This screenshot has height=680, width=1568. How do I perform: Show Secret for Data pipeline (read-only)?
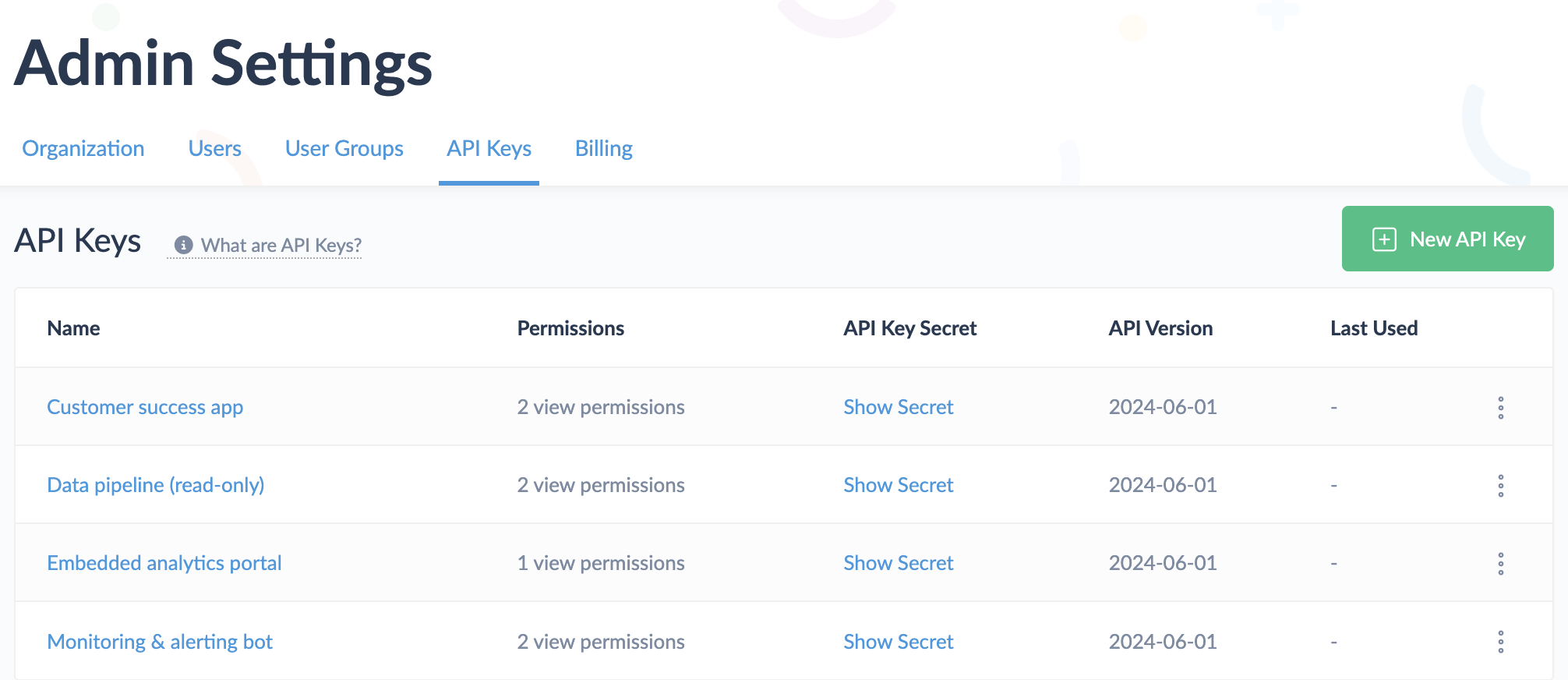point(899,485)
